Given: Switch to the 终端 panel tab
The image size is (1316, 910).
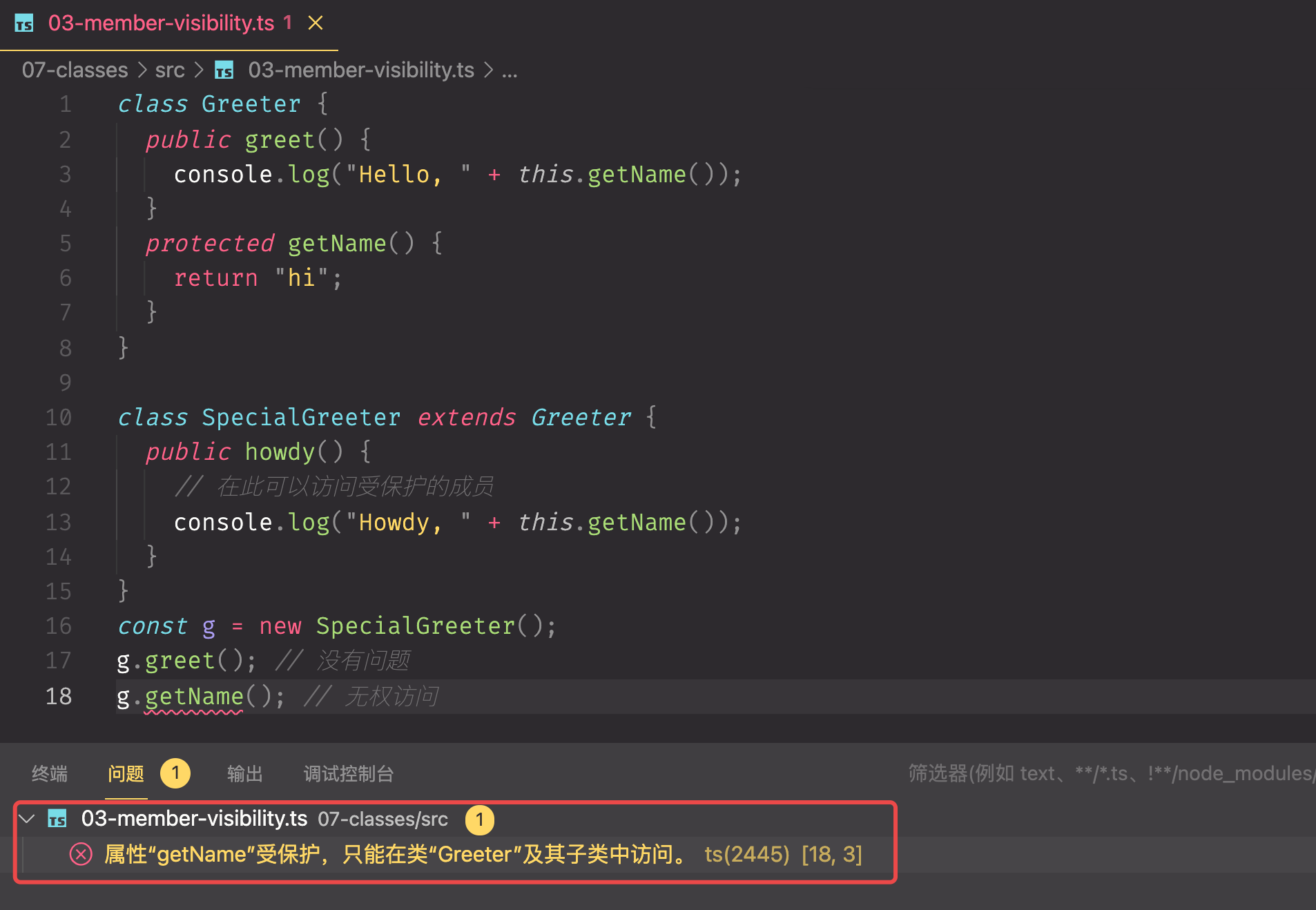Looking at the screenshot, I should (50, 773).
